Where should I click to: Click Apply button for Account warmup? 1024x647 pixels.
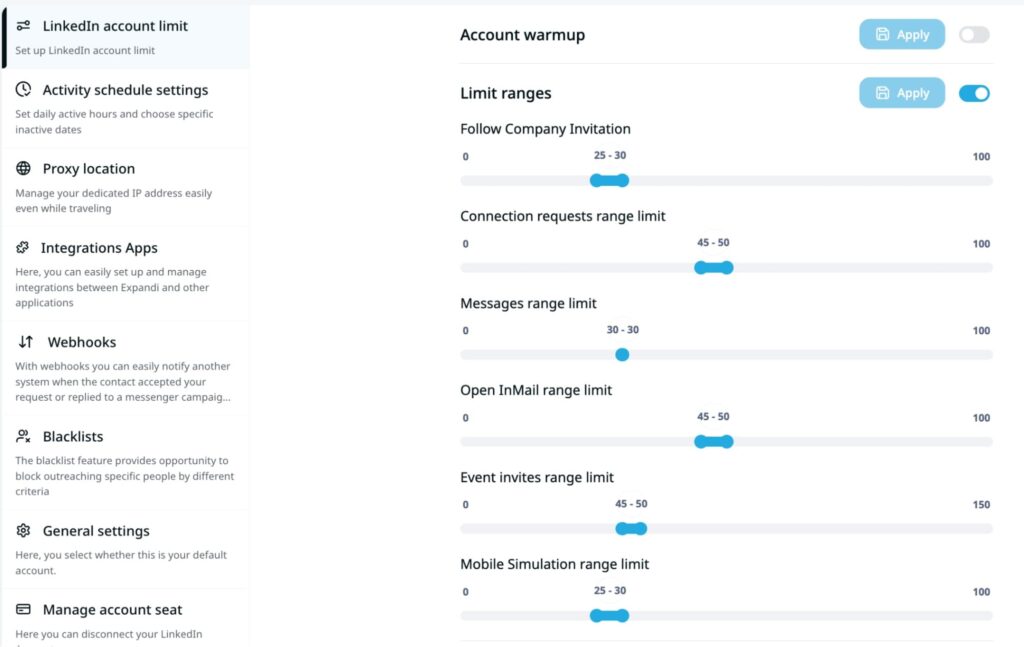coord(901,35)
